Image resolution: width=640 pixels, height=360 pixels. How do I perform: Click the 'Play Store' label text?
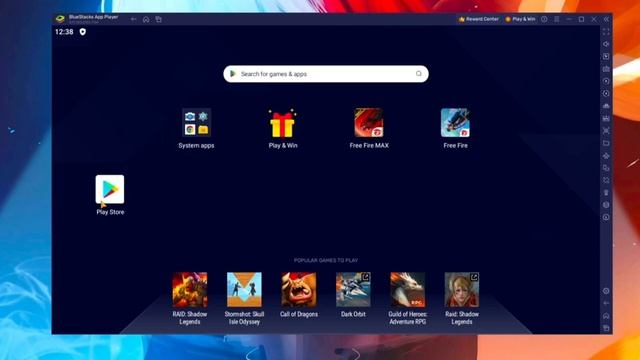coord(110,212)
